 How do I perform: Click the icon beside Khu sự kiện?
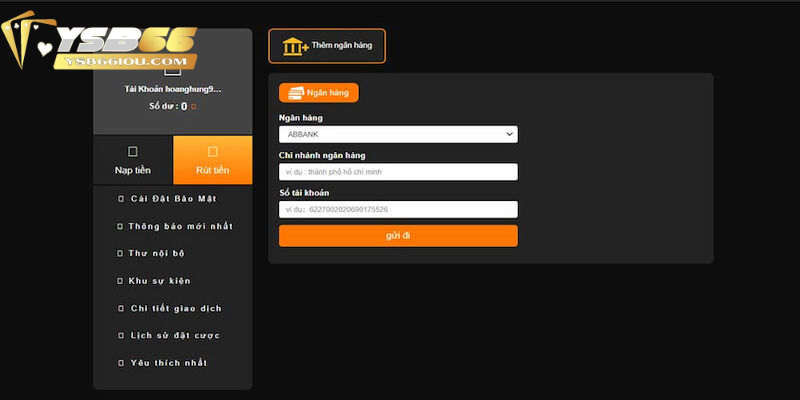(x=120, y=281)
